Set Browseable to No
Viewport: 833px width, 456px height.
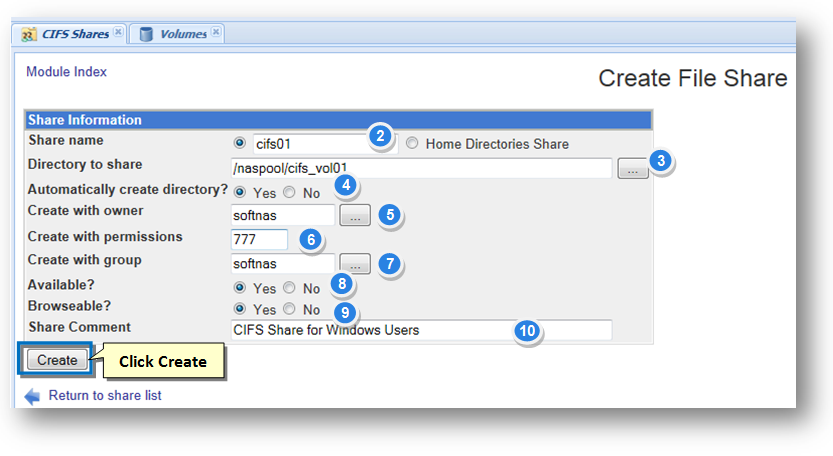tap(289, 310)
